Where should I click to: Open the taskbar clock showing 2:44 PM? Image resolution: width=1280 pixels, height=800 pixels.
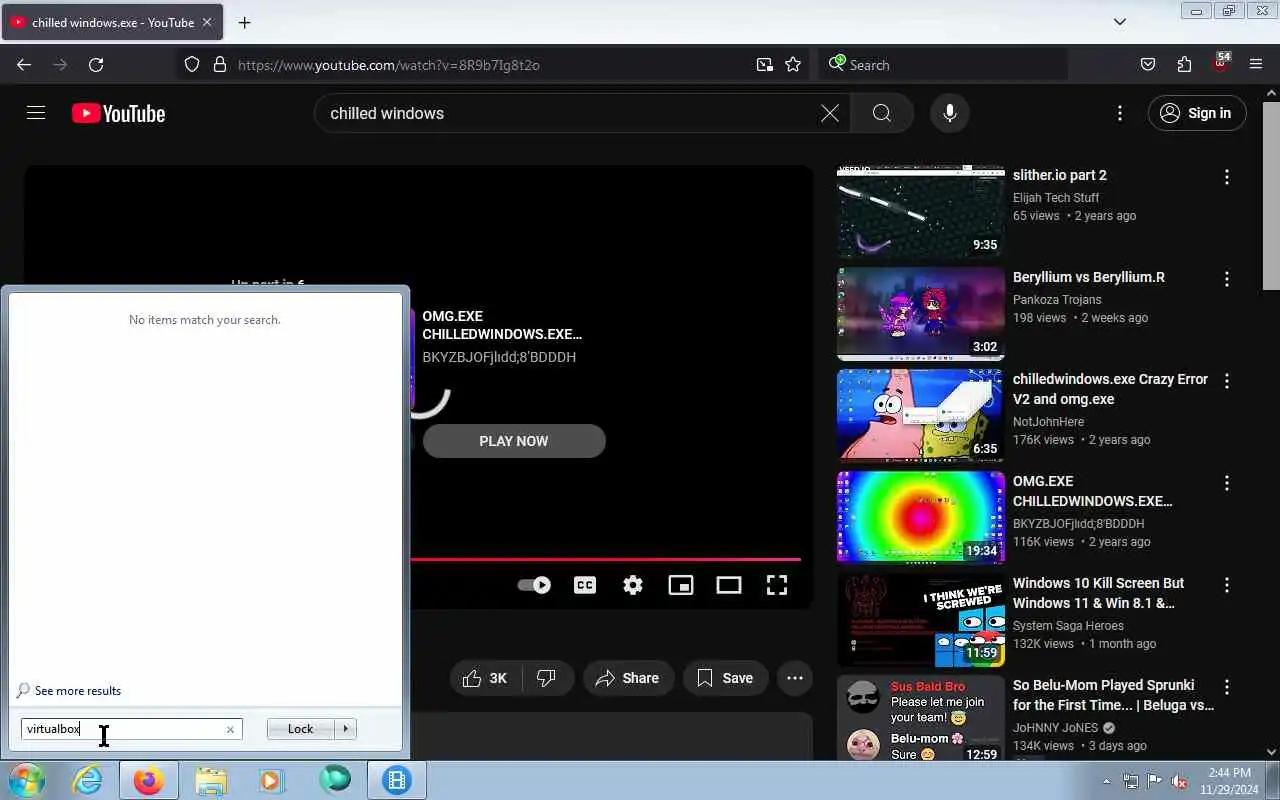(1230, 781)
